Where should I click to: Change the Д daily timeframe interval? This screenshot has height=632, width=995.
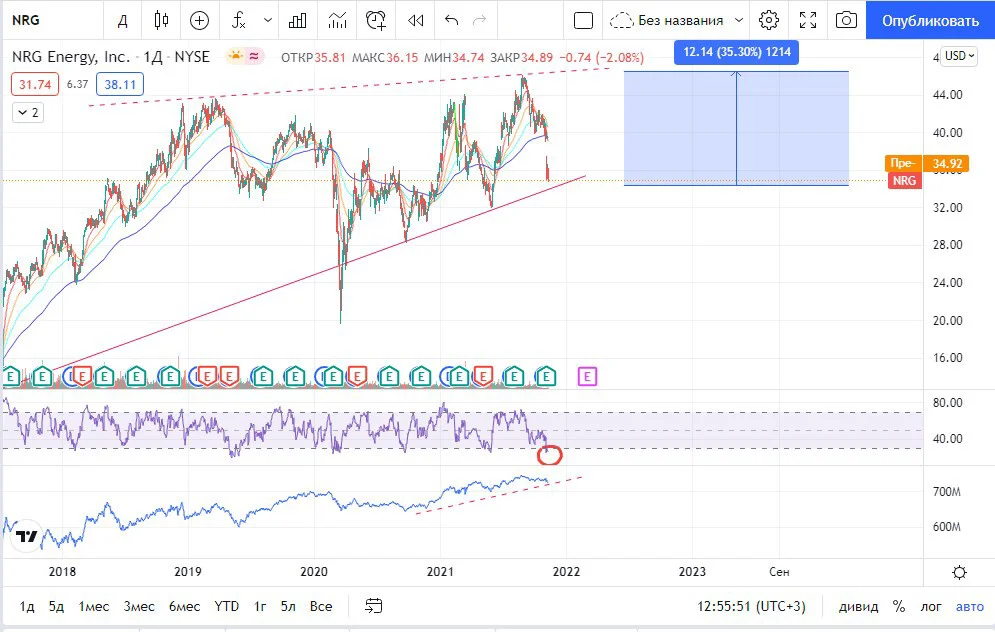coord(122,20)
